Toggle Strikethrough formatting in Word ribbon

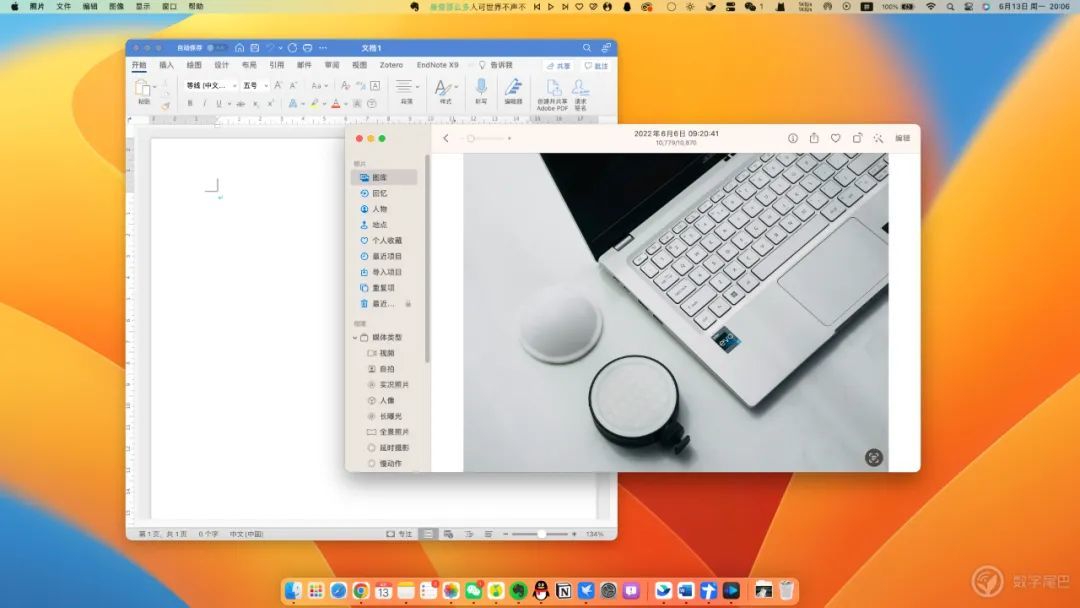pos(240,103)
